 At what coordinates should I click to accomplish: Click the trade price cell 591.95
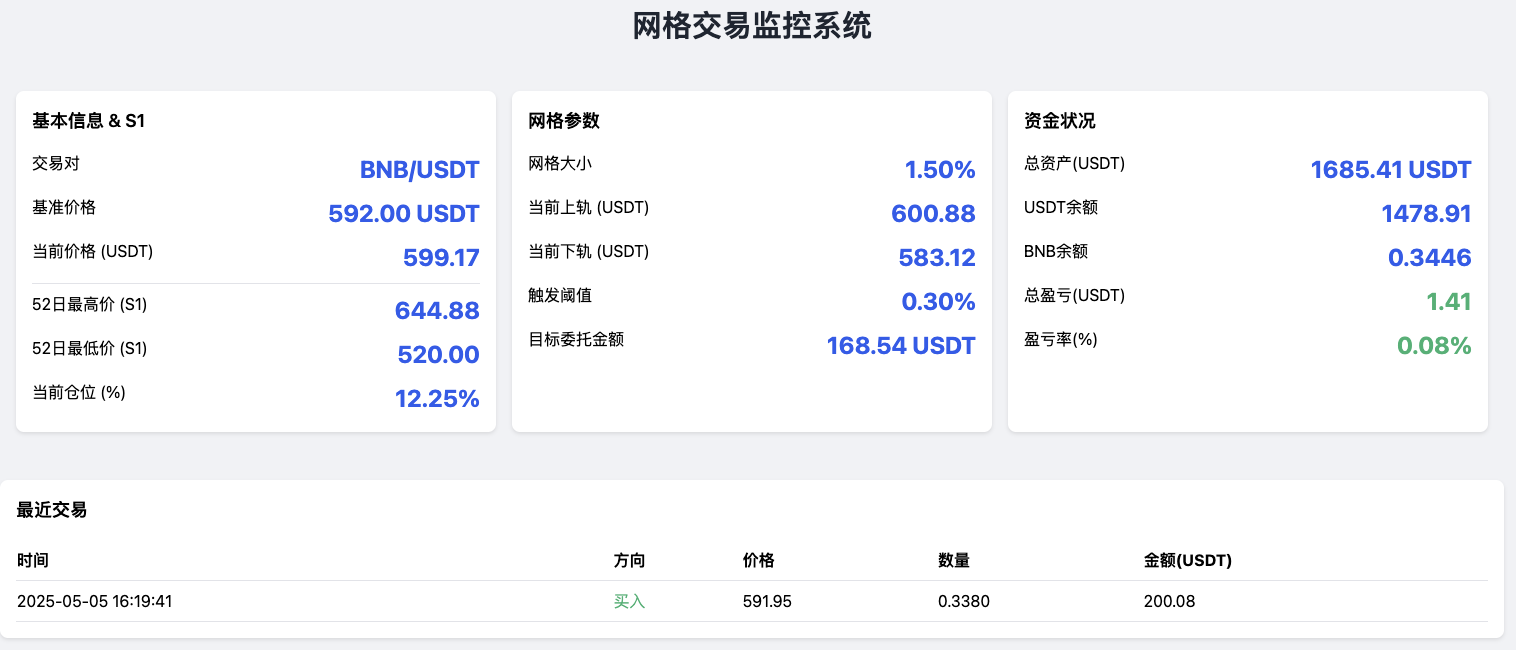pyautogui.click(x=768, y=601)
